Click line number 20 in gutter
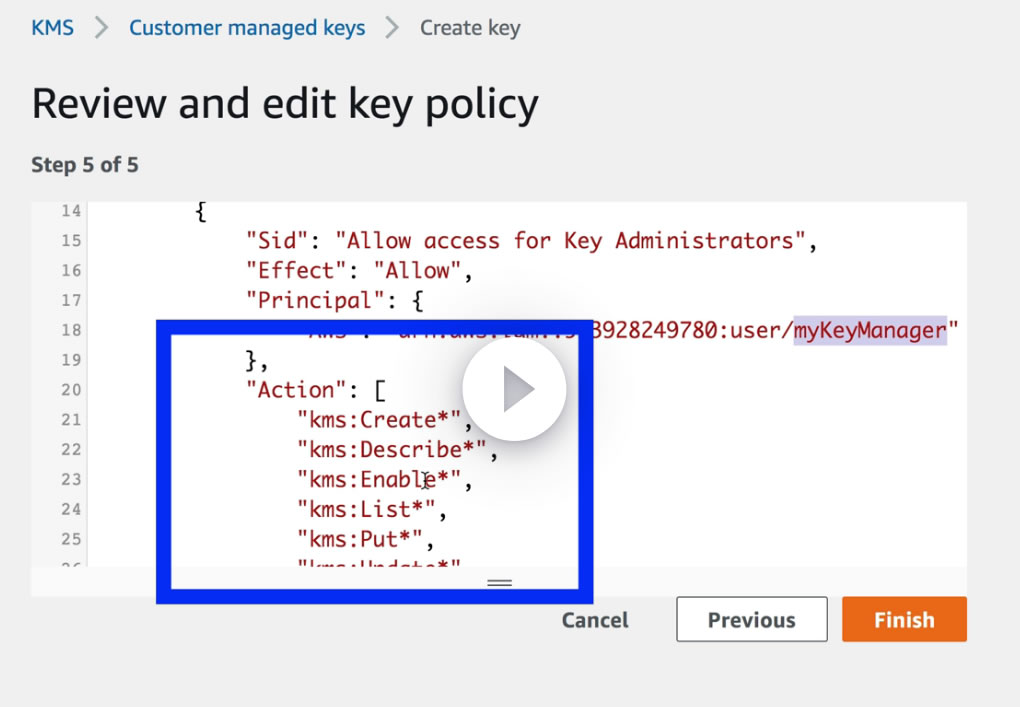The height and width of the screenshot is (707, 1020). coord(72,390)
